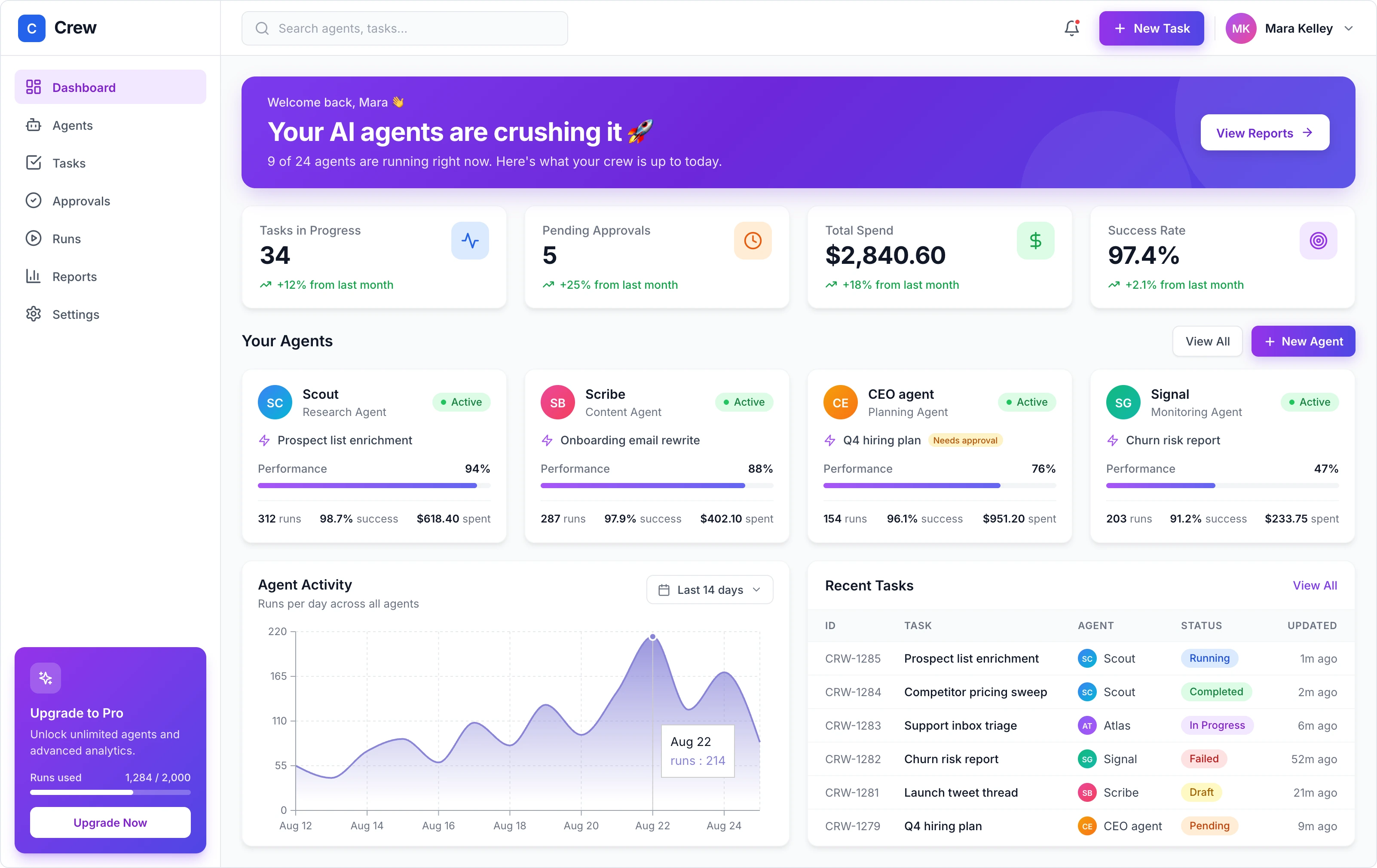Expand the Mara Kelley account chevron

(x=1348, y=29)
